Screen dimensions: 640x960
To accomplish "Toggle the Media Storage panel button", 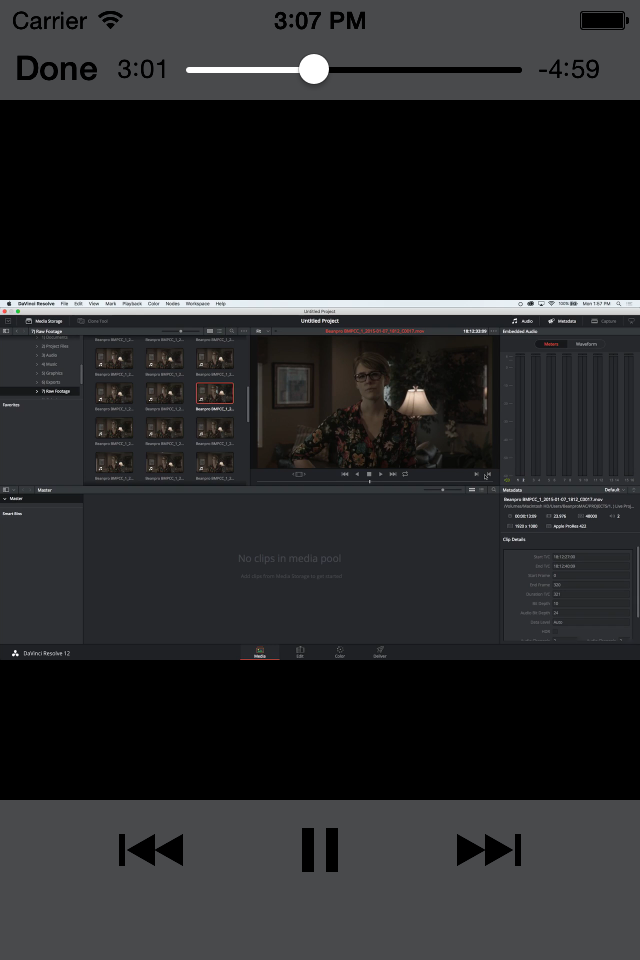I will pos(43,321).
